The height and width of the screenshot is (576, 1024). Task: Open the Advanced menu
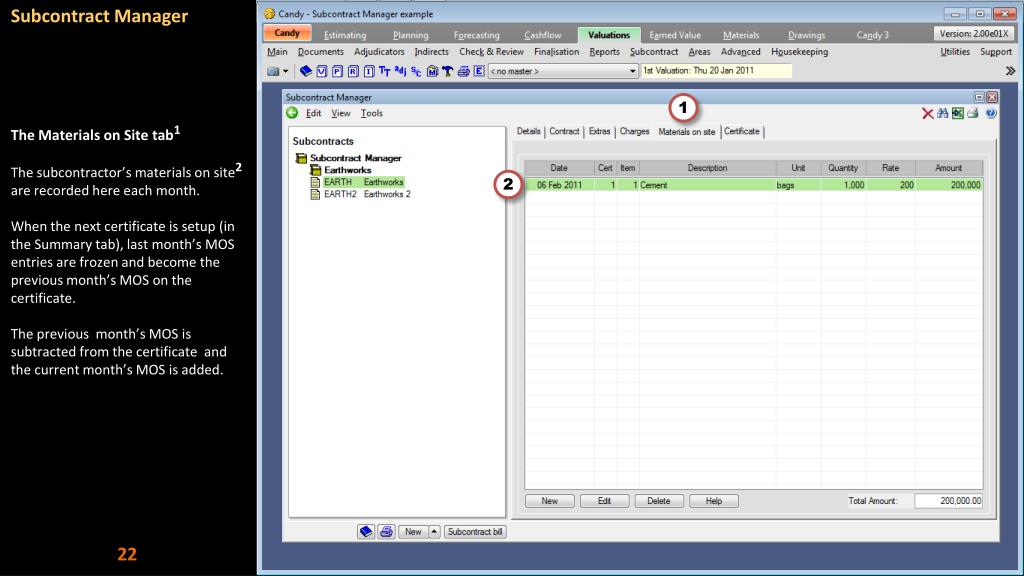point(741,52)
